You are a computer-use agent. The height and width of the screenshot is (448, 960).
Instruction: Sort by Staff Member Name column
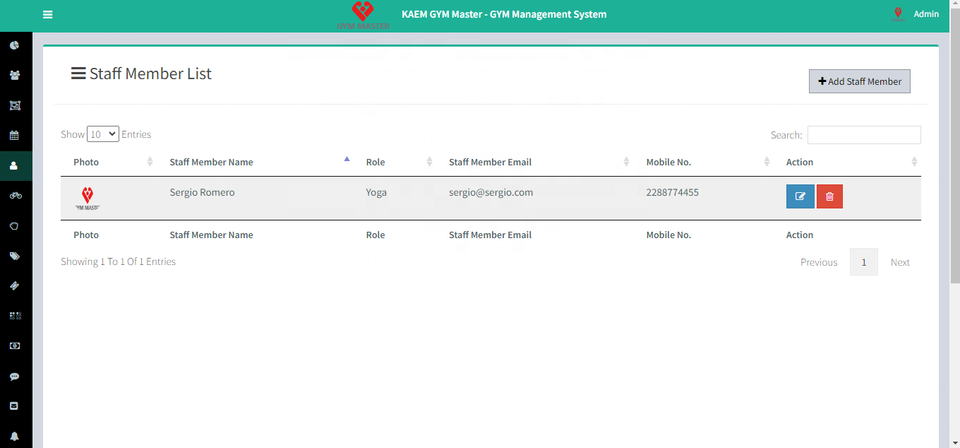211,162
